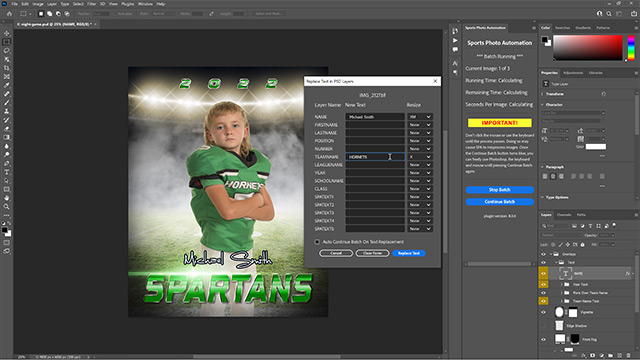Click the FIRSTNAME text field
Viewport: 640px width, 360px height.
[x=375, y=125]
